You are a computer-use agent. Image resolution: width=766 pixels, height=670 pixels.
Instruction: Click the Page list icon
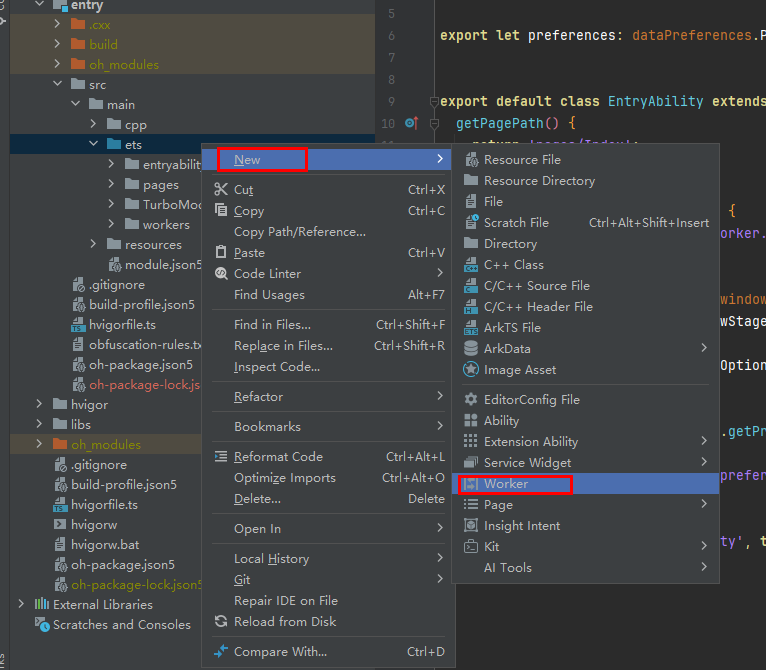pyautogui.click(x=471, y=504)
